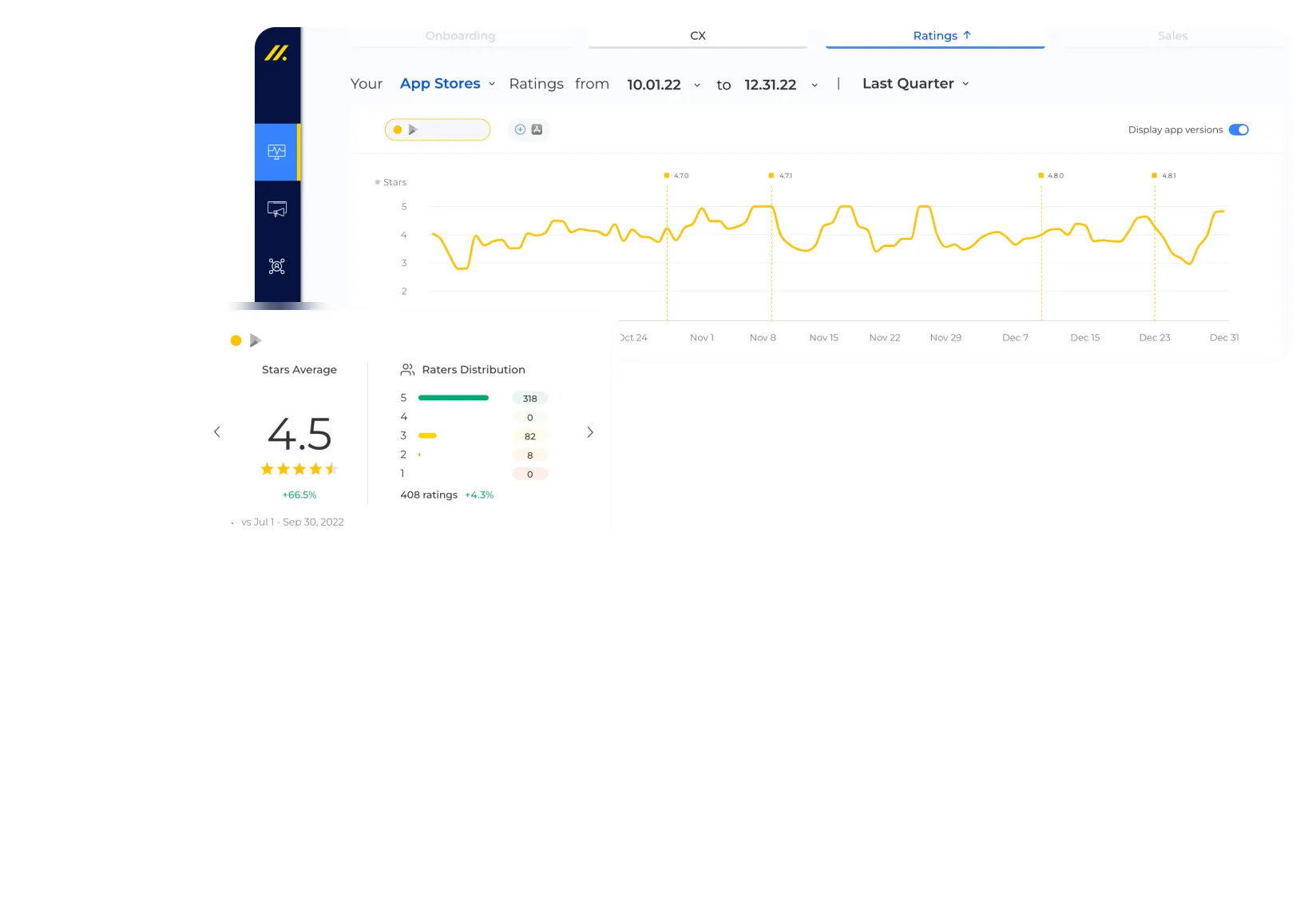
Task: Click the App Store icon in pill
Action: (x=537, y=129)
